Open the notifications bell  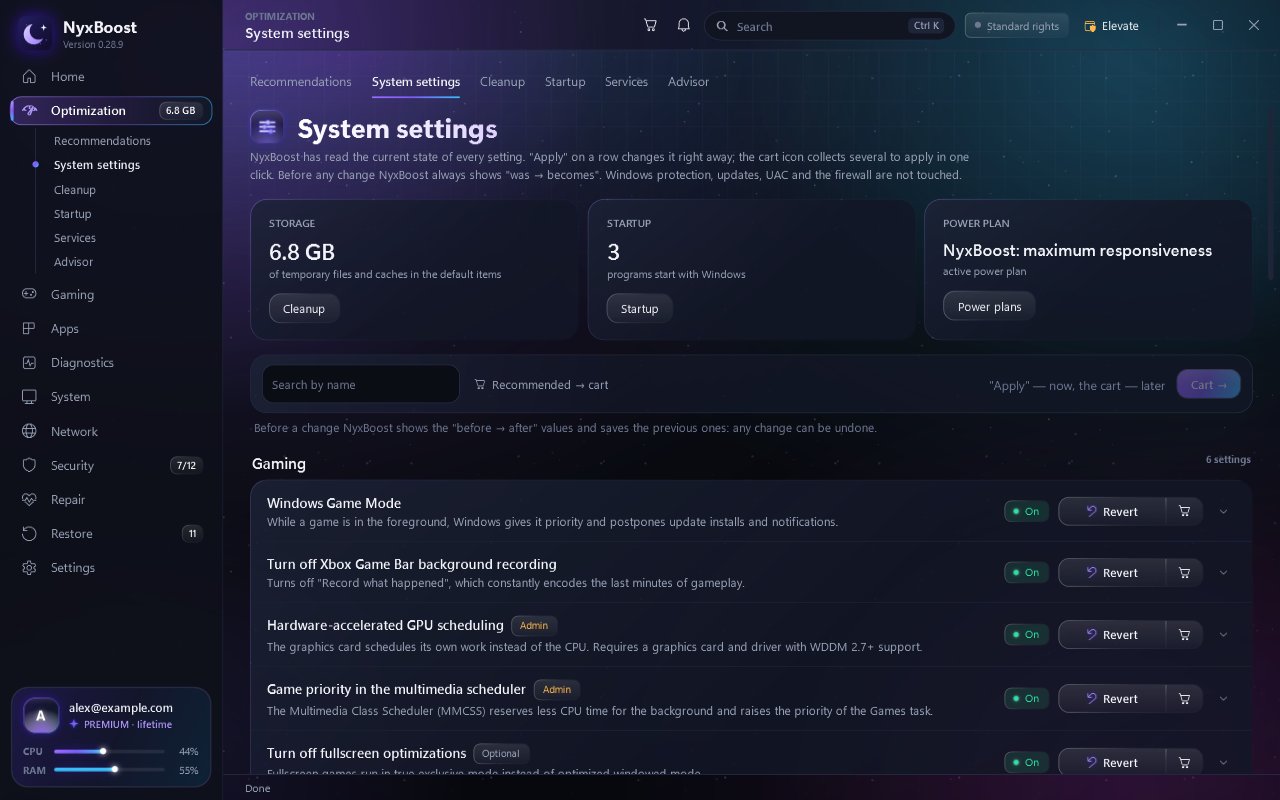684,26
